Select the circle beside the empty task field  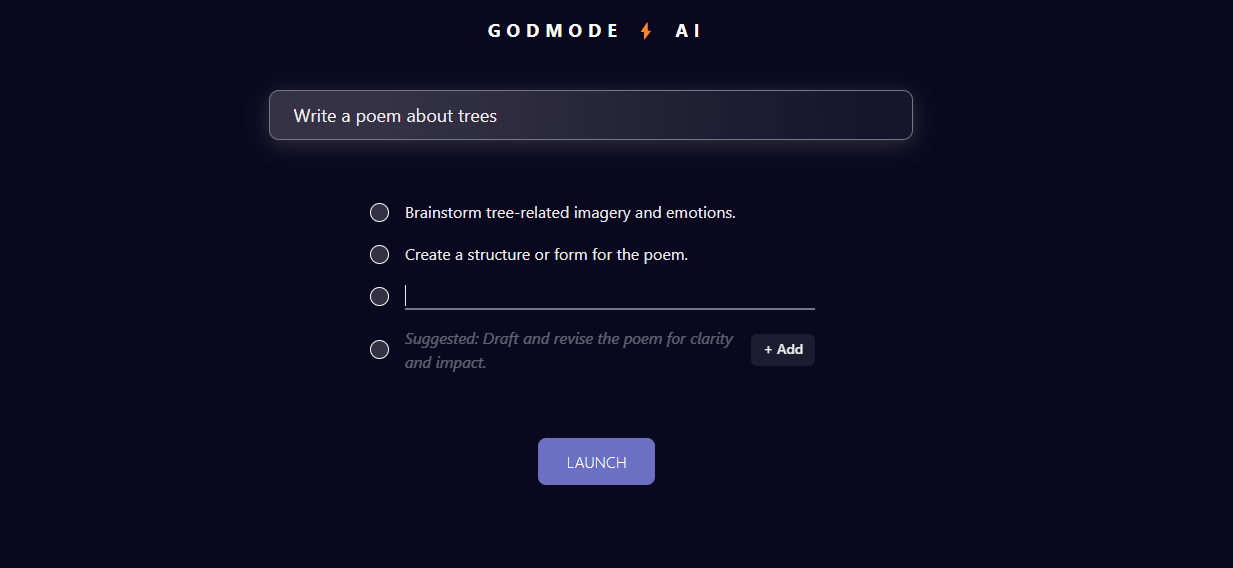[x=380, y=296]
